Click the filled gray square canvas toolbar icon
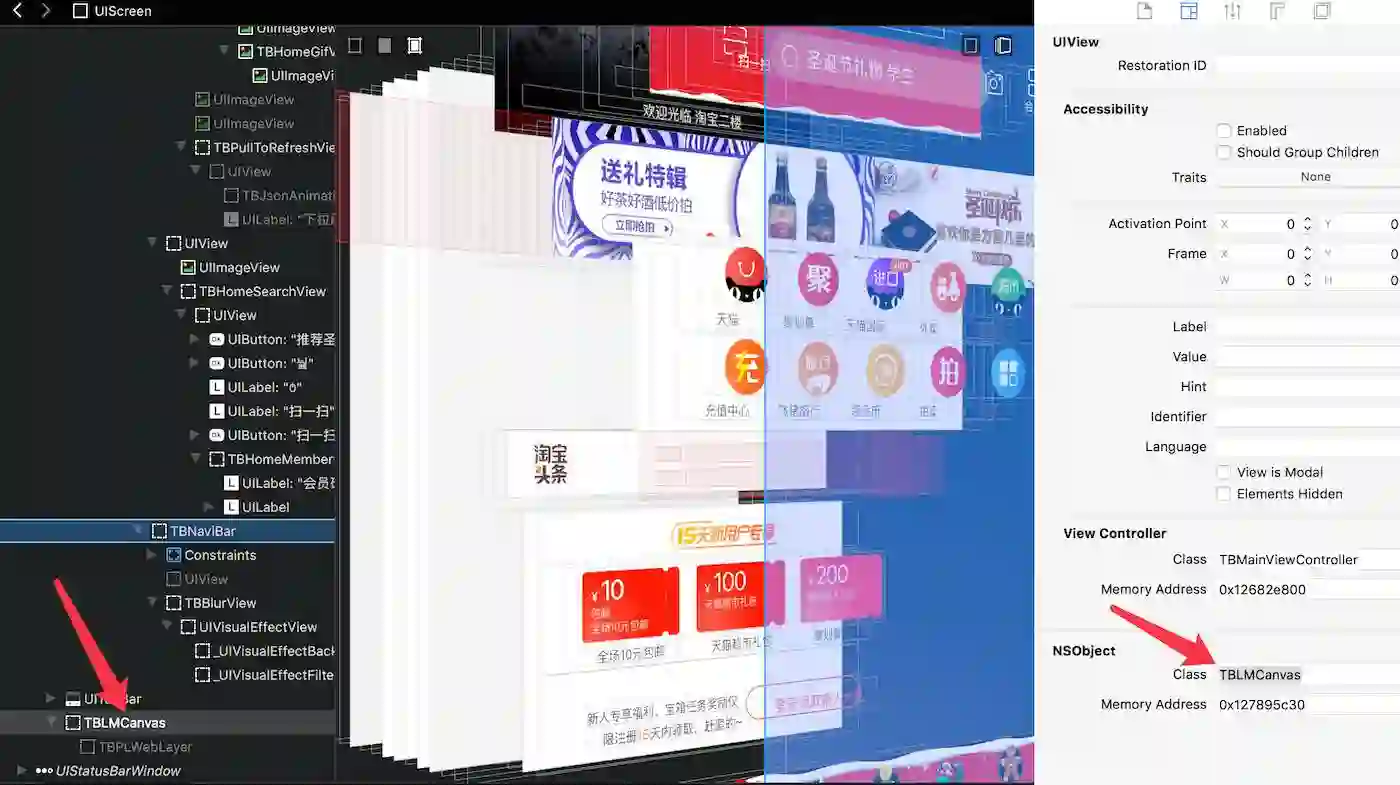 (x=385, y=46)
